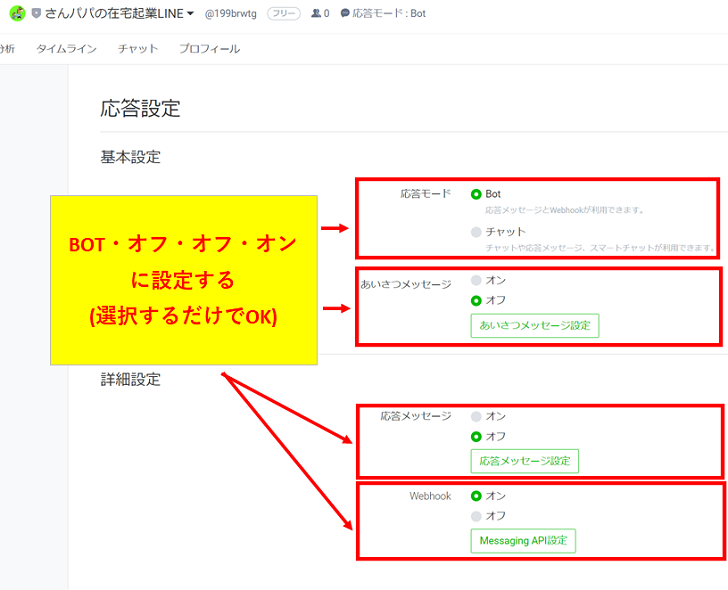Viewport: 728px width, 590px height.
Task: Click the 応答メッセージ field label
Action: tap(416, 416)
